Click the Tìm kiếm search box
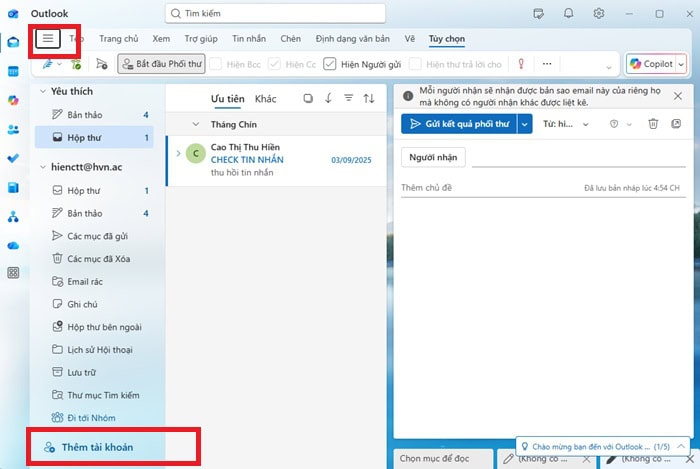This screenshot has height=469, width=700. pyautogui.click(x=275, y=13)
